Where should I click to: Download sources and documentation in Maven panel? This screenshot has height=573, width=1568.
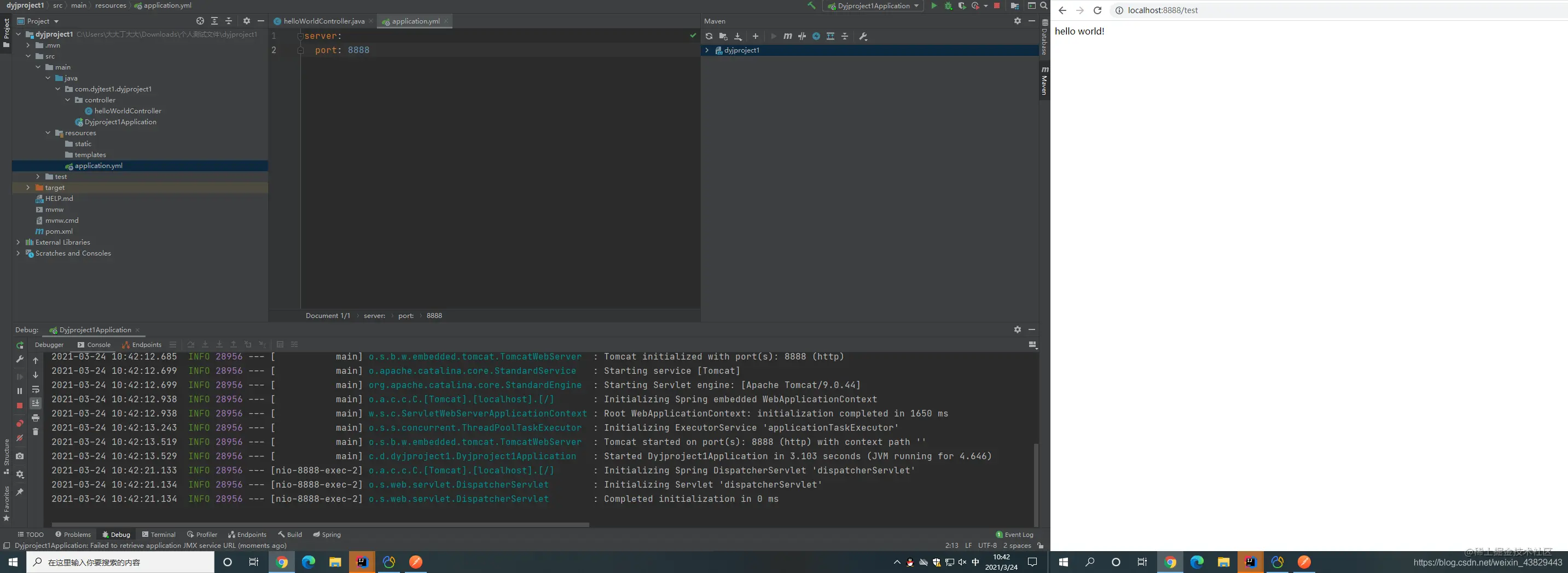(737, 37)
